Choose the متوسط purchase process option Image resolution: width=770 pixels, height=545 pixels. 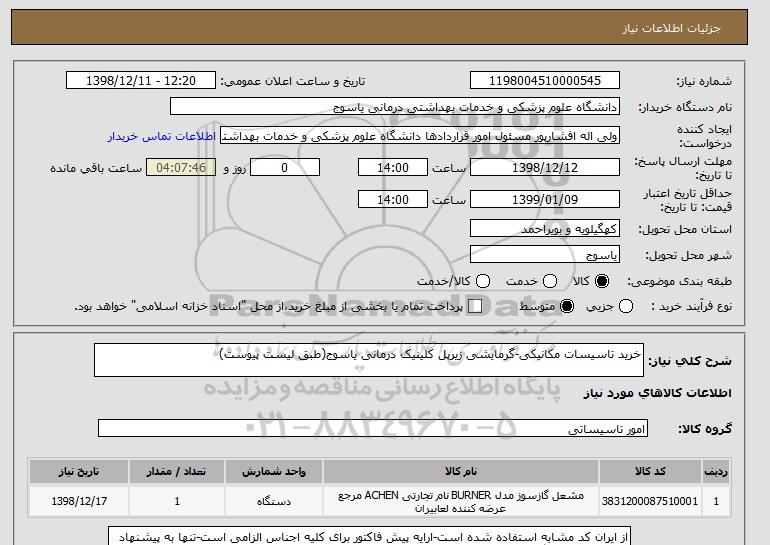tap(567, 306)
